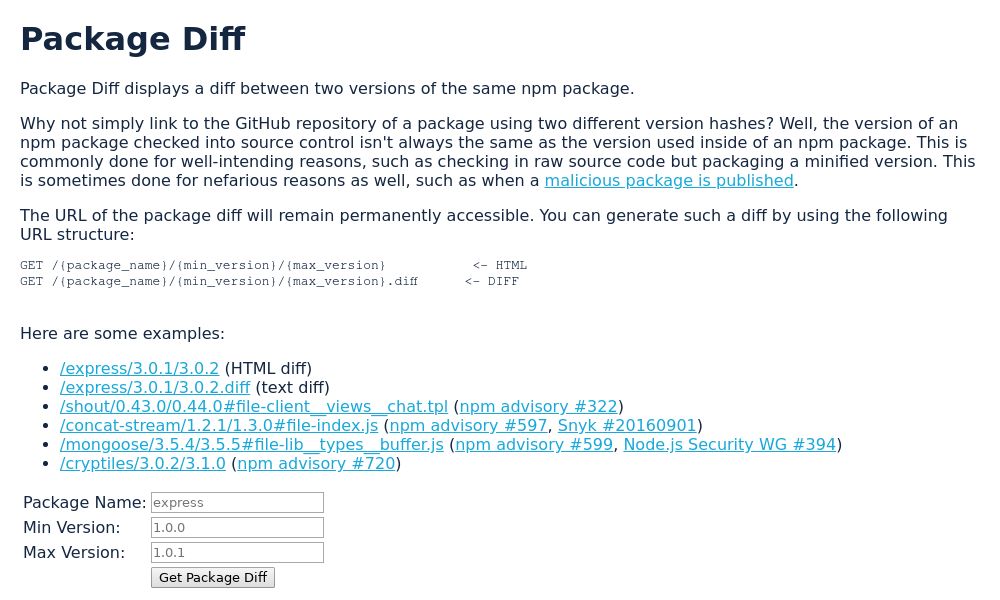Viewport: 1000px width, 600px height.
Task: Open npm advisory #720
Action: 315,463
